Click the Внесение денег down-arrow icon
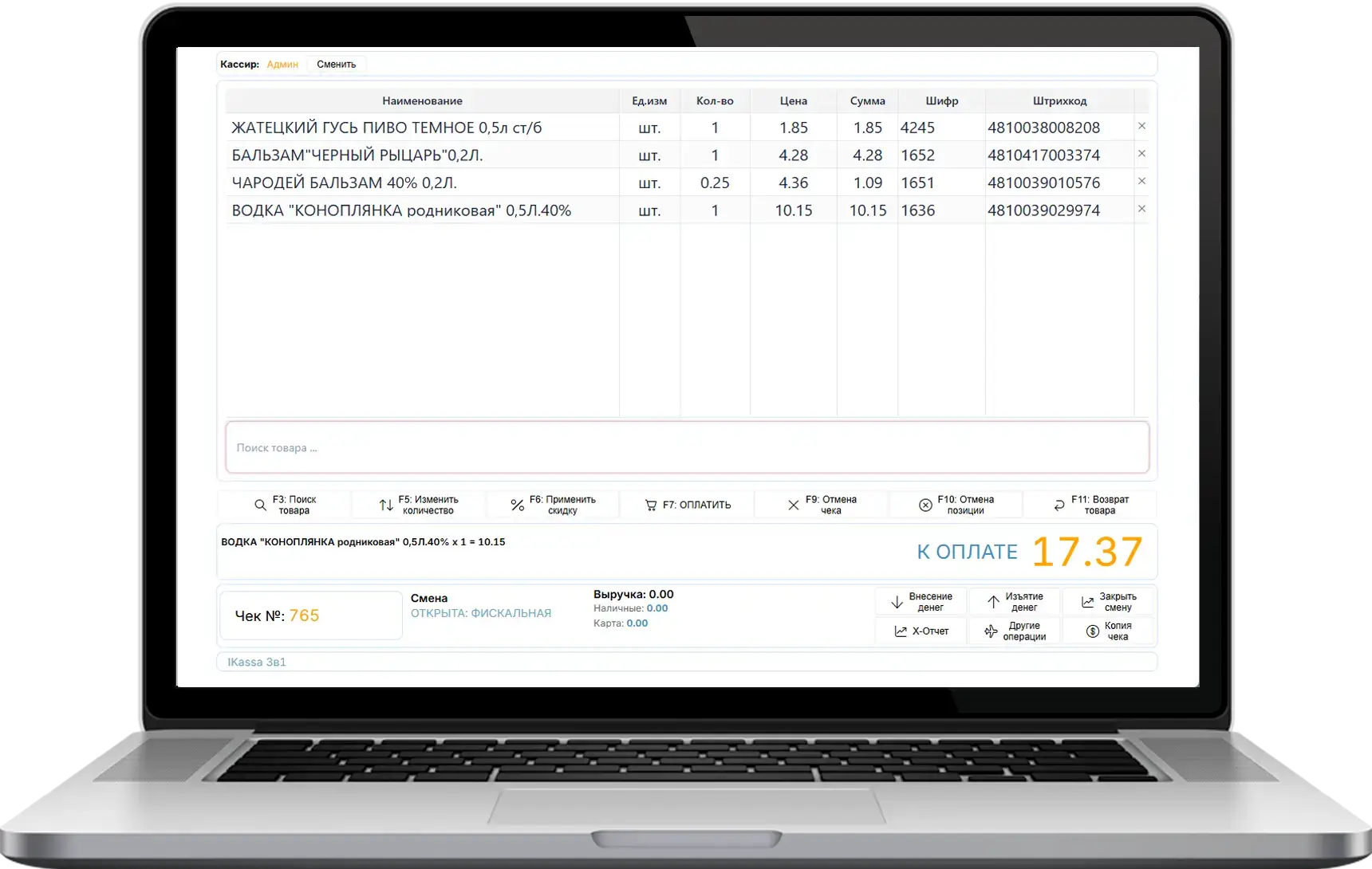The image size is (1372, 869). click(898, 600)
